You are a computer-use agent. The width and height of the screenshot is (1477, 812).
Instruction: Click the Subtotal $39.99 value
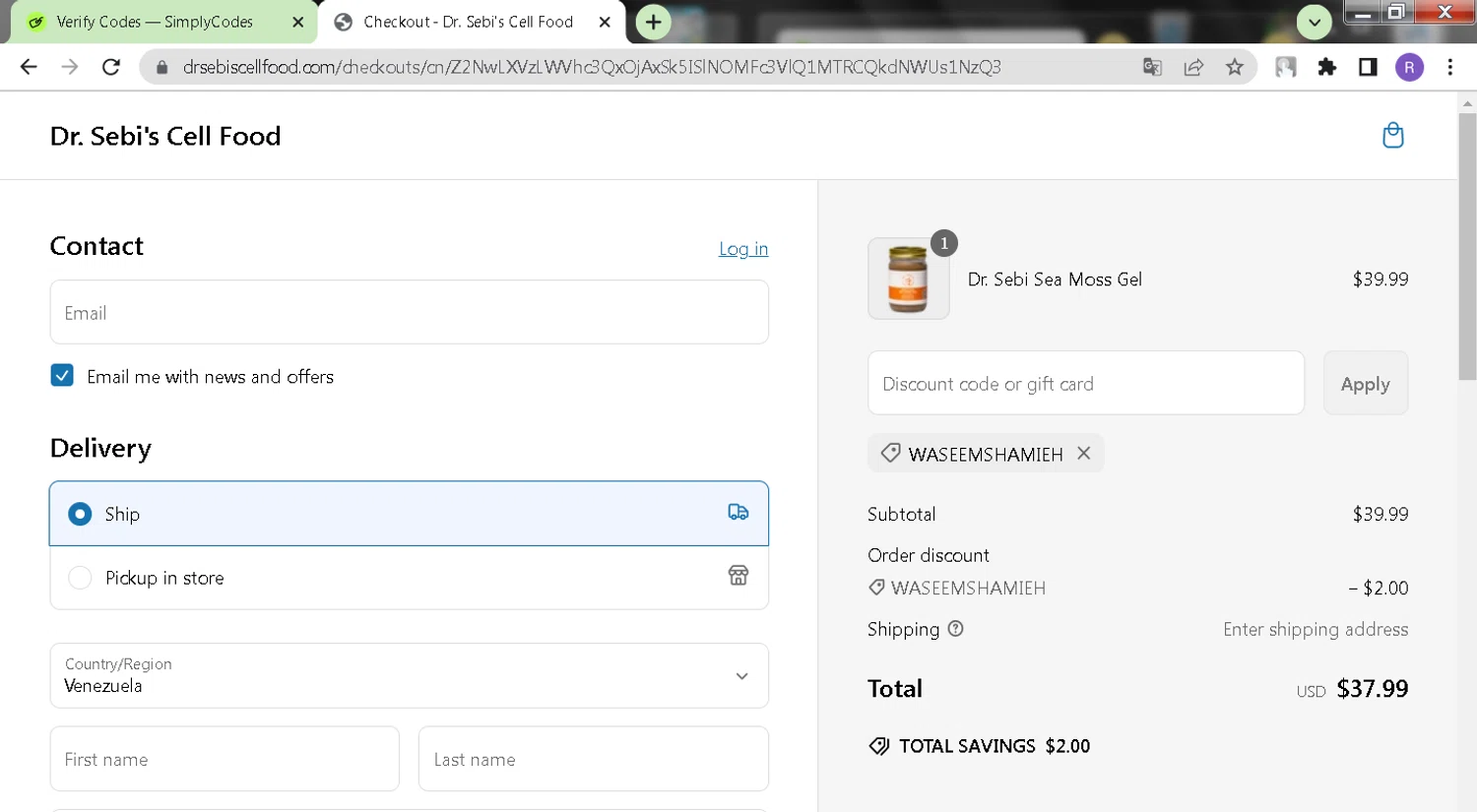tap(1381, 514)
